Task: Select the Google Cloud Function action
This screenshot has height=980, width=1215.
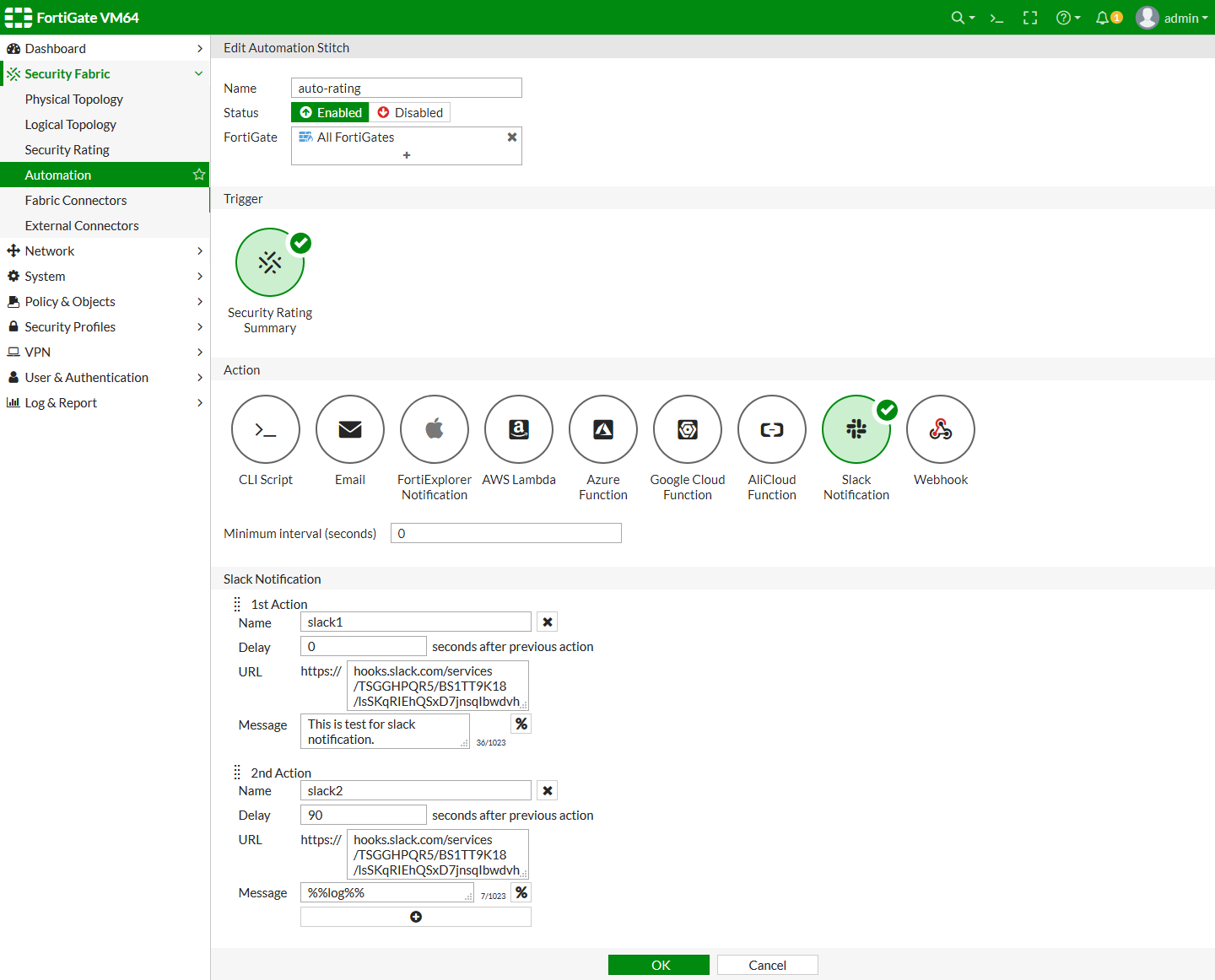Action: pyautogui.click(x=688, y=429)
